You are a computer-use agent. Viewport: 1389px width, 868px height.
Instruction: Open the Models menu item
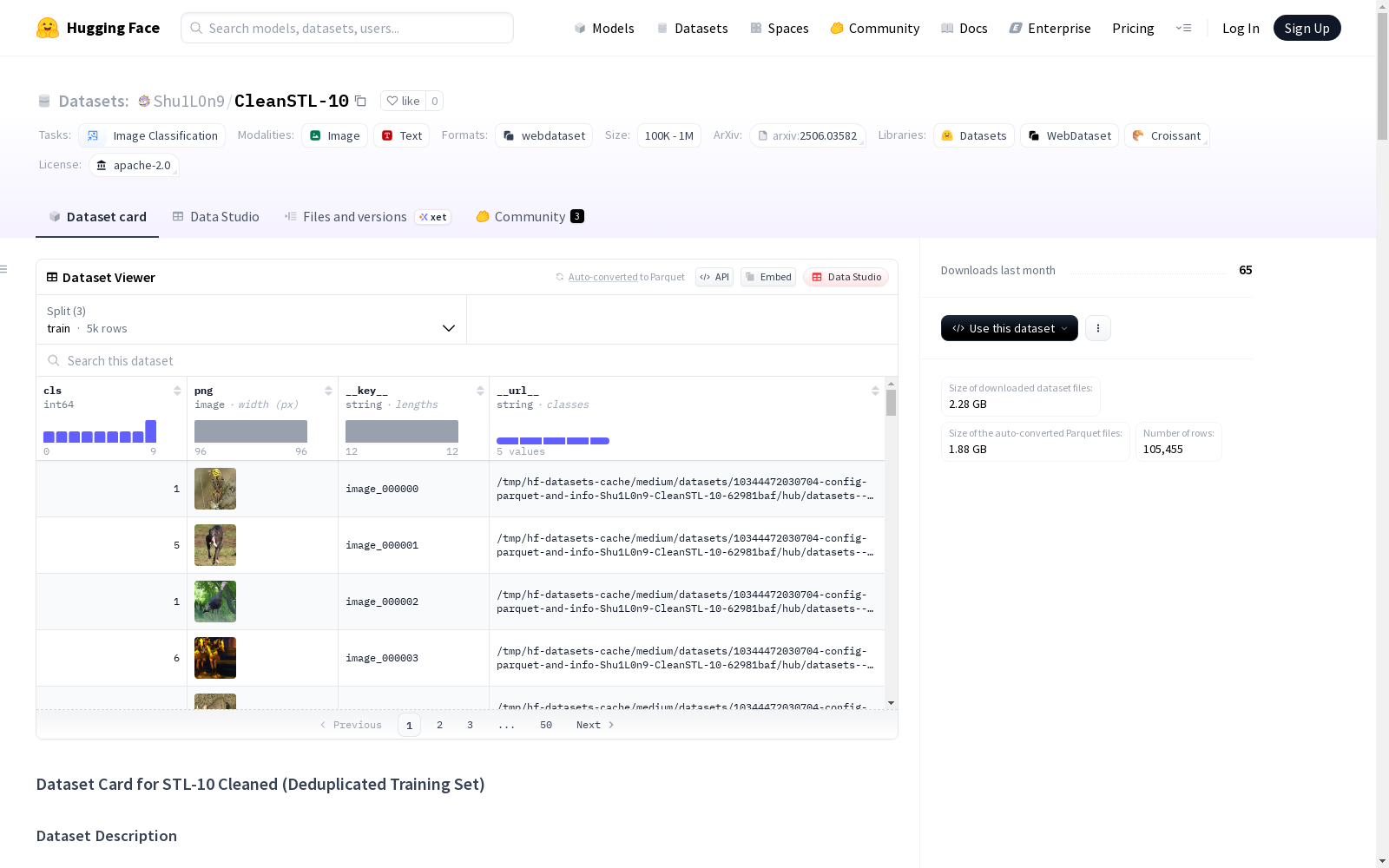tap(604, 28)
